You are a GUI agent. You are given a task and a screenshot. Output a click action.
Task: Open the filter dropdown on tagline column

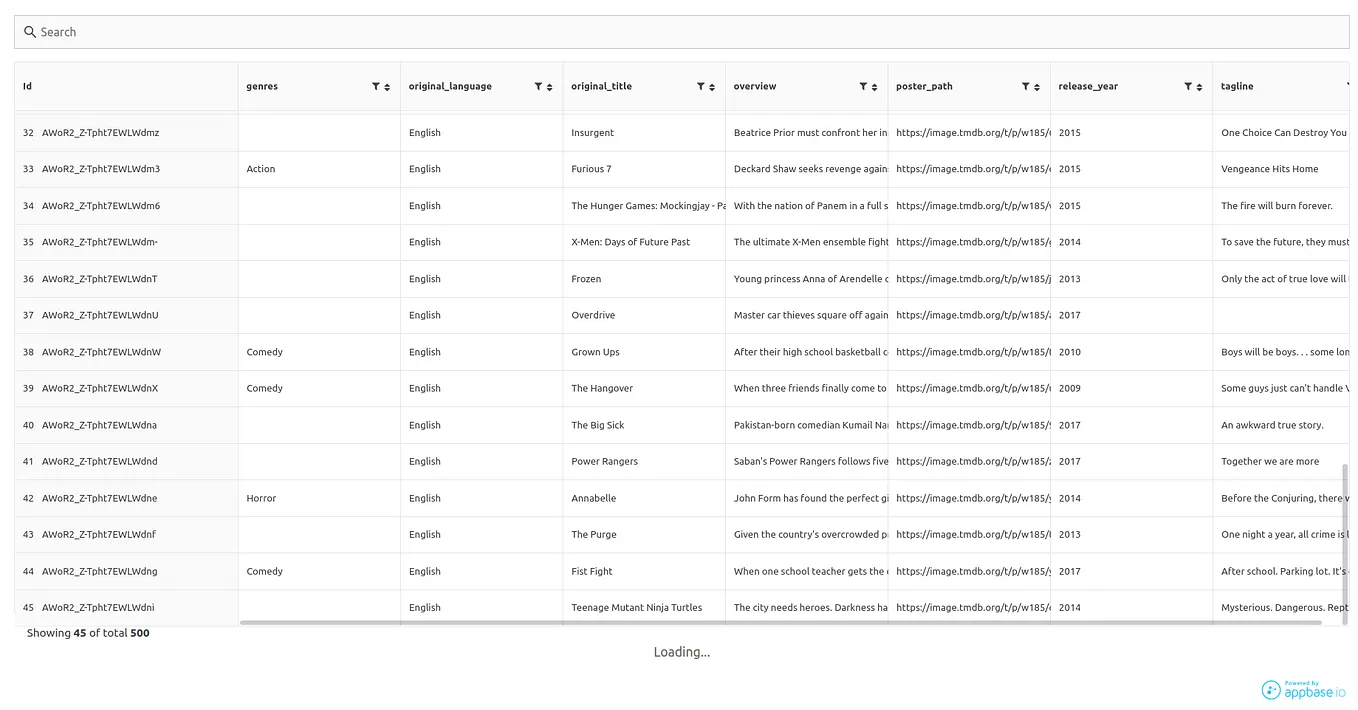(x=1349, y=86)
